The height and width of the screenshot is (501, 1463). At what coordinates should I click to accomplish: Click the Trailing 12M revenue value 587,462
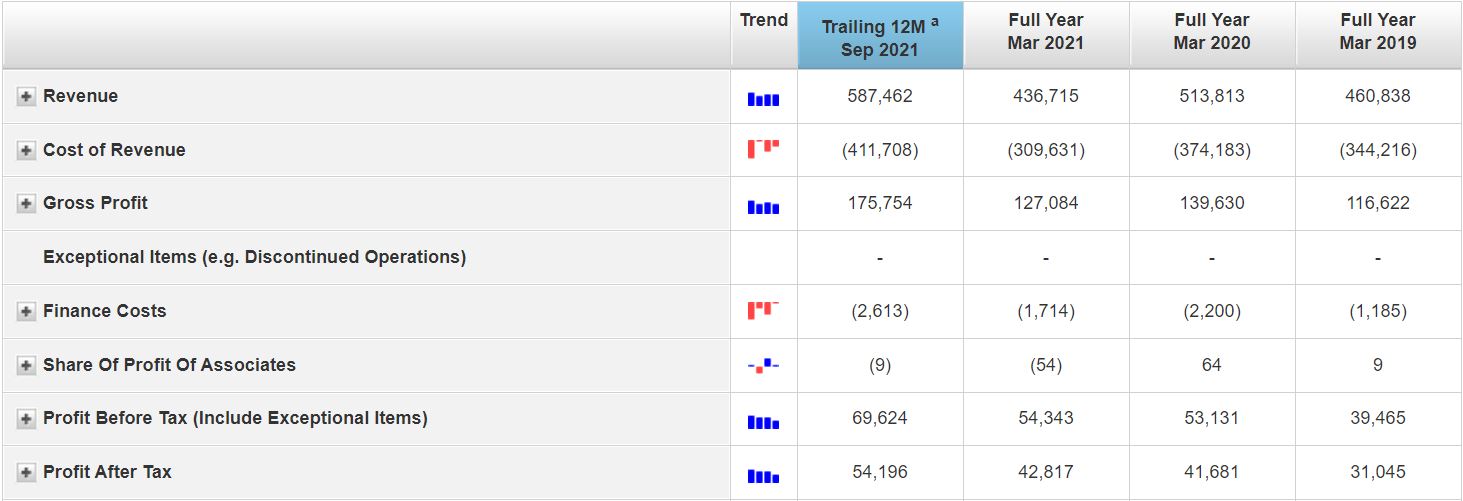click(x=880, y=96)
